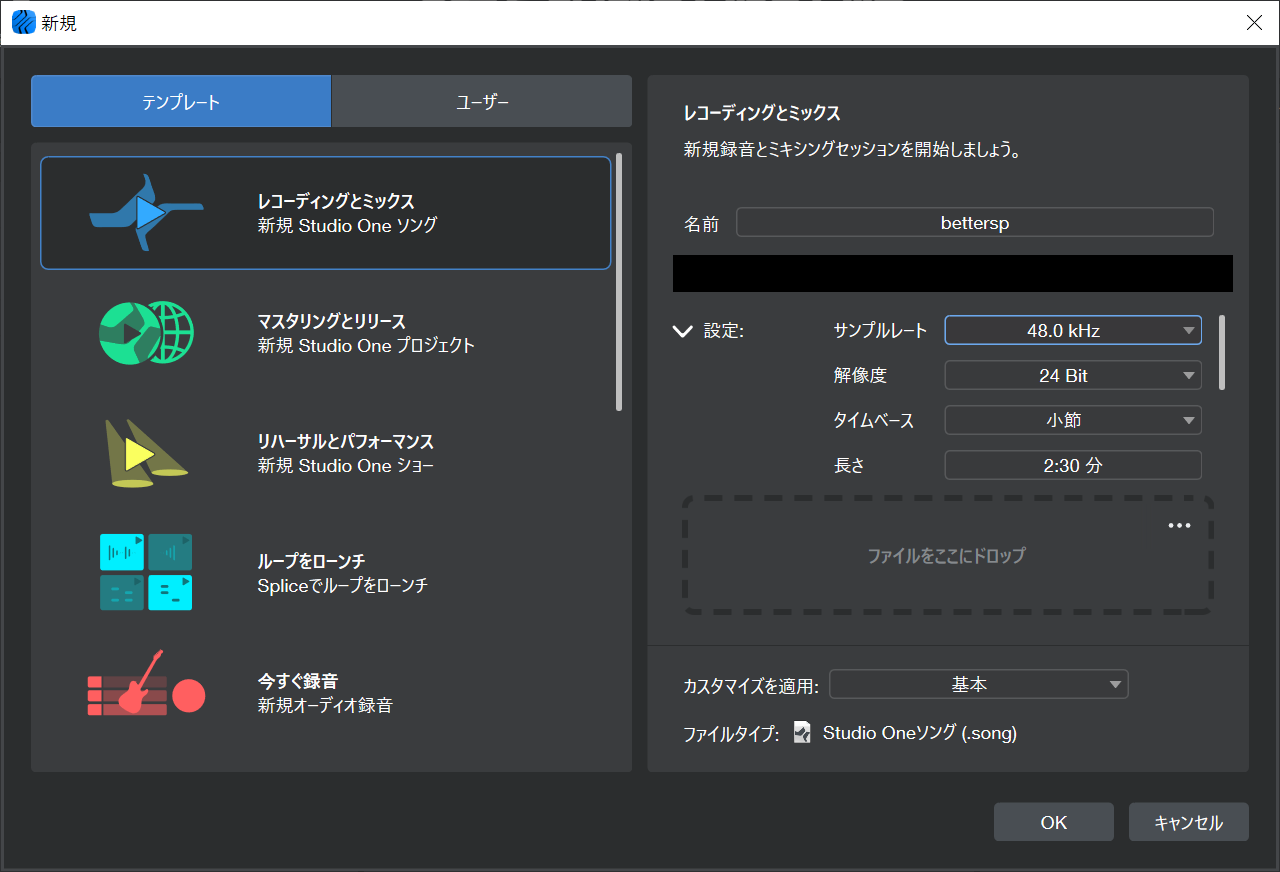Collapse the 設定 section chevron
Viewport: 1280px width, 872px height.
(x=683, y=331)
